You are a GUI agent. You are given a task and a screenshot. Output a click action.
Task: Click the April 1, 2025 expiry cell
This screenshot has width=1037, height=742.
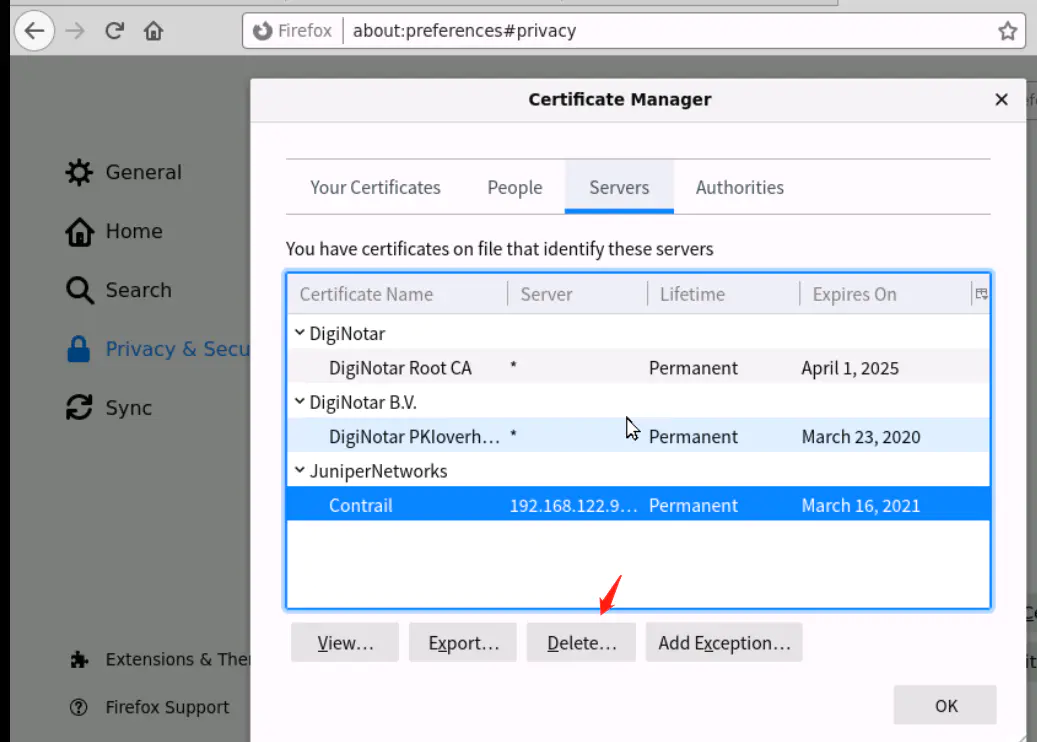(x=850, y=368)
